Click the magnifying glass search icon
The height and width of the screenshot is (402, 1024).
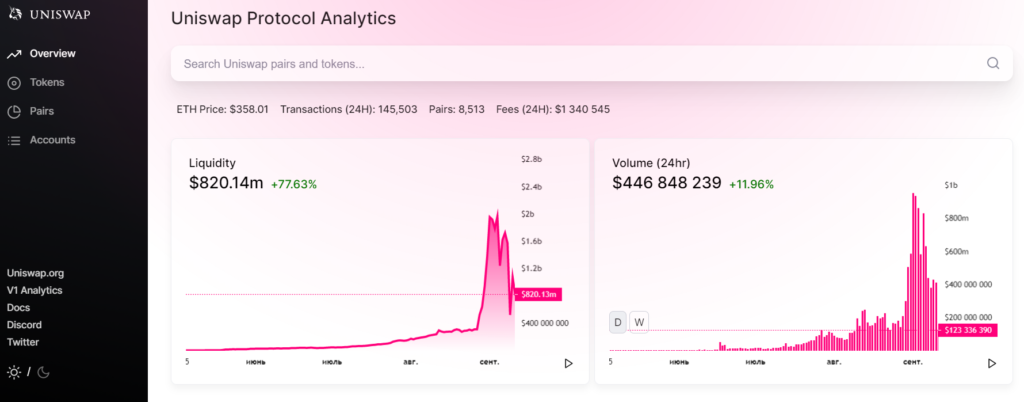(x=993, y=63)
